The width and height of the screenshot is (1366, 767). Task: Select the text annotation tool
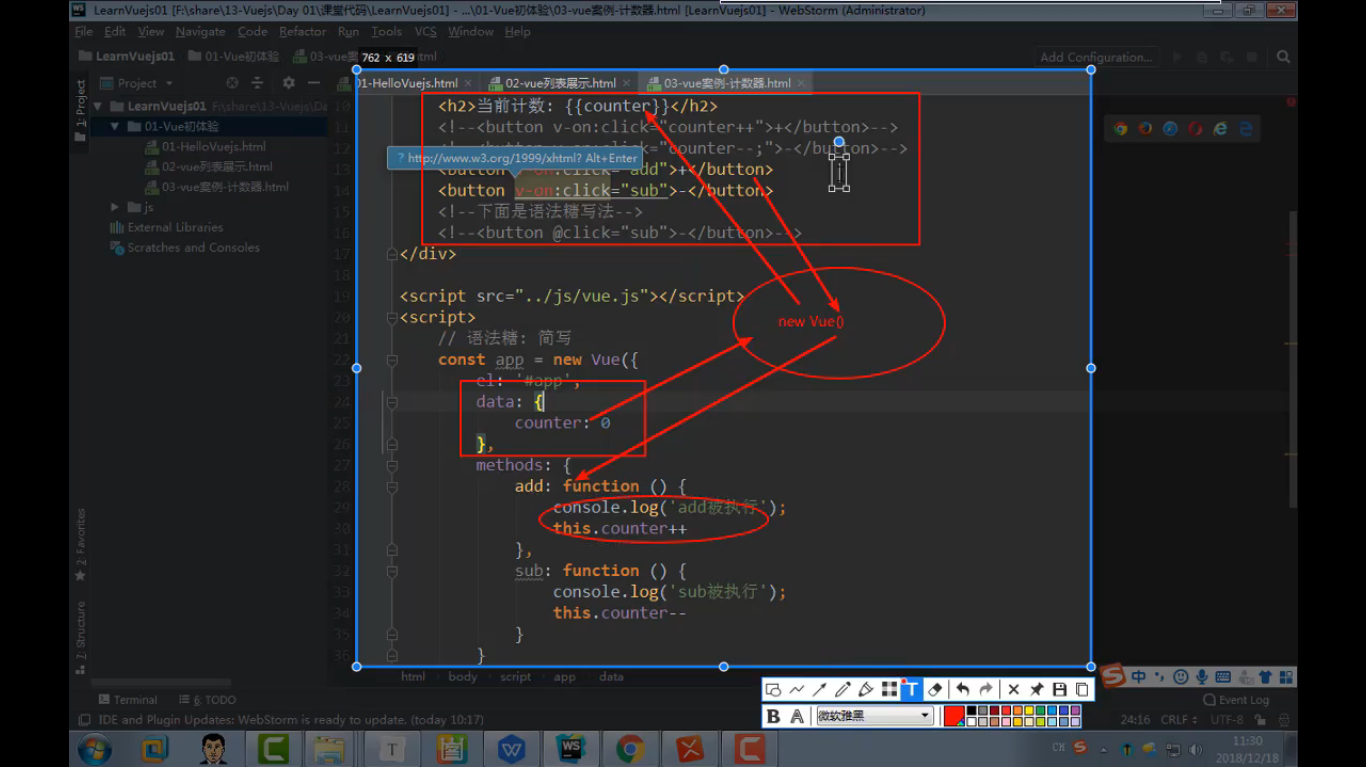click(x=911, y=690)
